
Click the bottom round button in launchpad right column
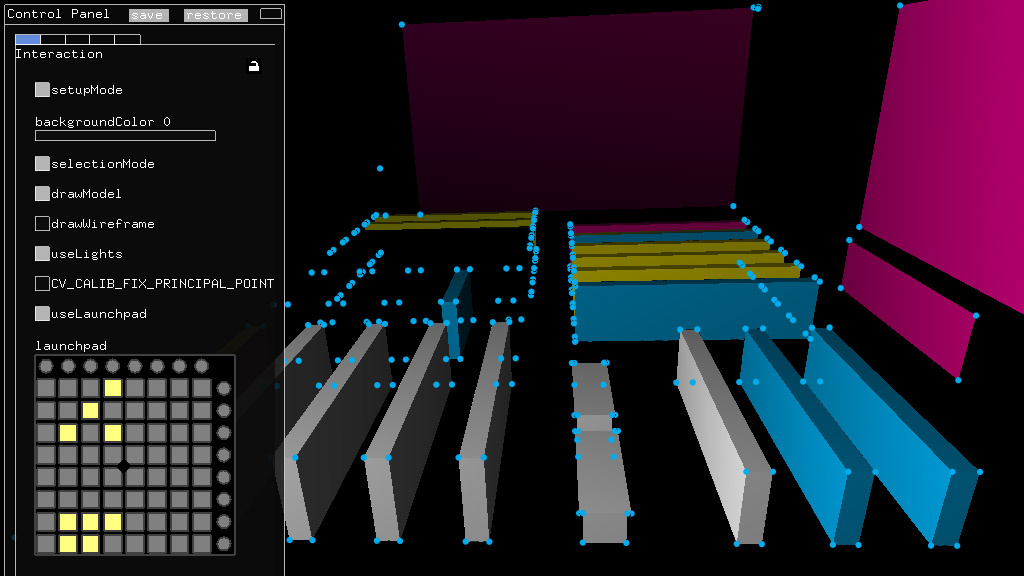tap(224, 544)
